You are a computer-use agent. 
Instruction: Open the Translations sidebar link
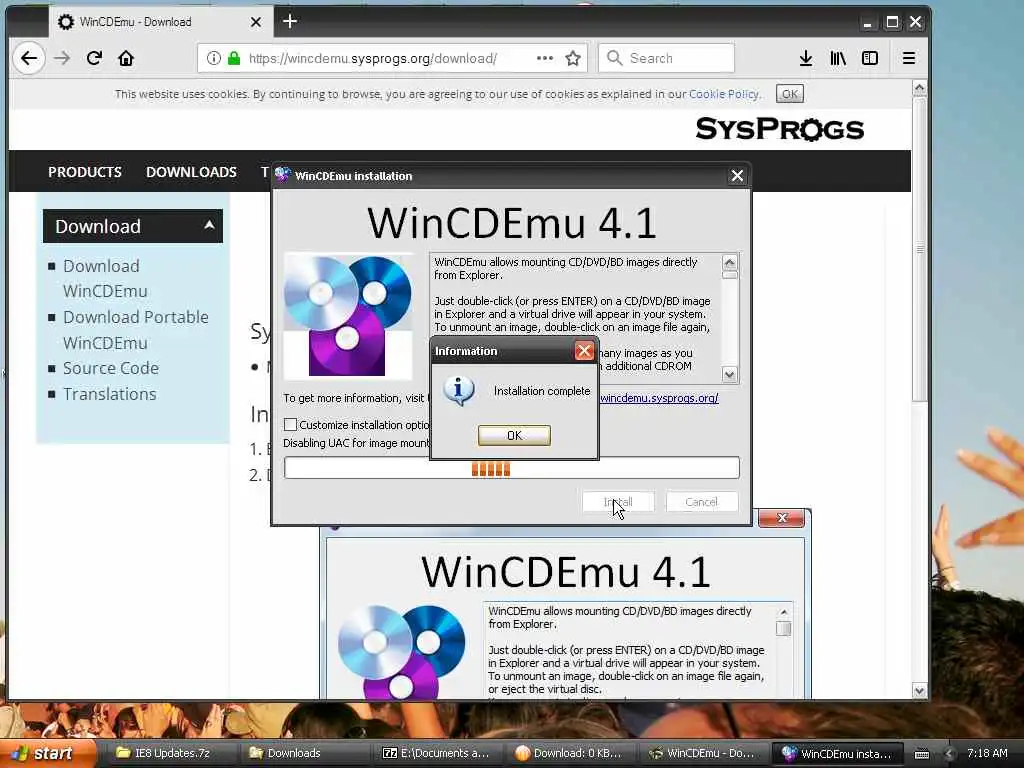110,394
